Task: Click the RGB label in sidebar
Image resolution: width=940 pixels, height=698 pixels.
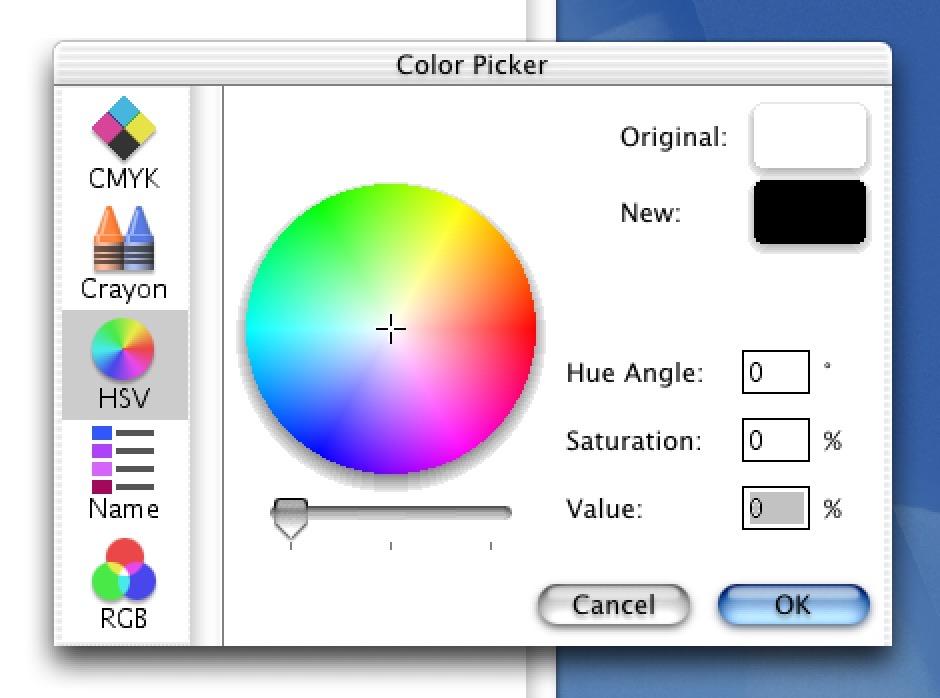Action: click(123, 618)
